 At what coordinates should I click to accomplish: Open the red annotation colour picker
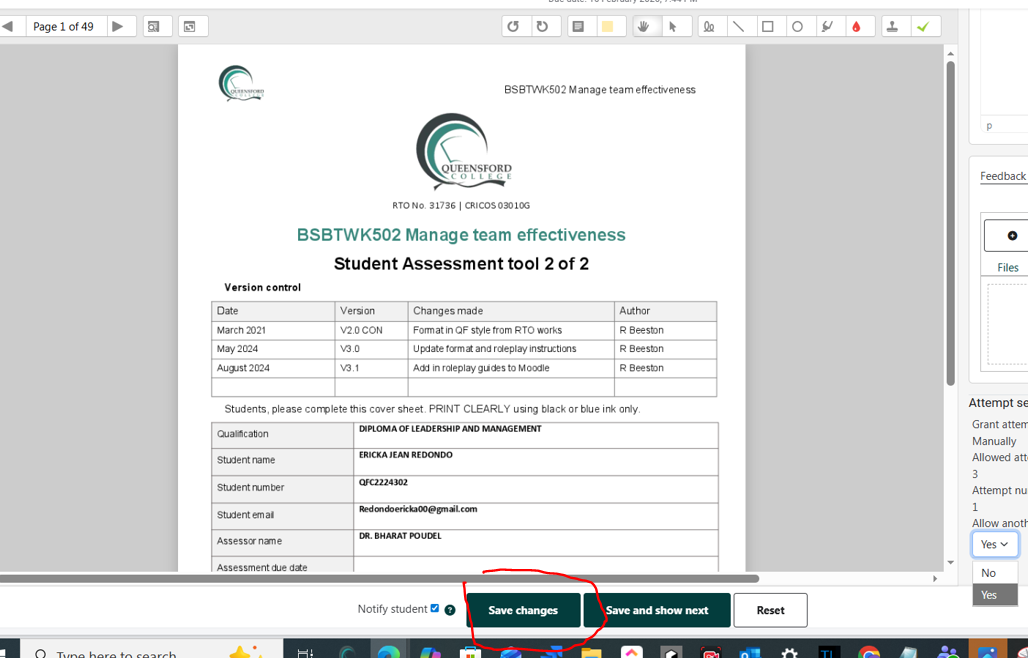pos(856,26)
